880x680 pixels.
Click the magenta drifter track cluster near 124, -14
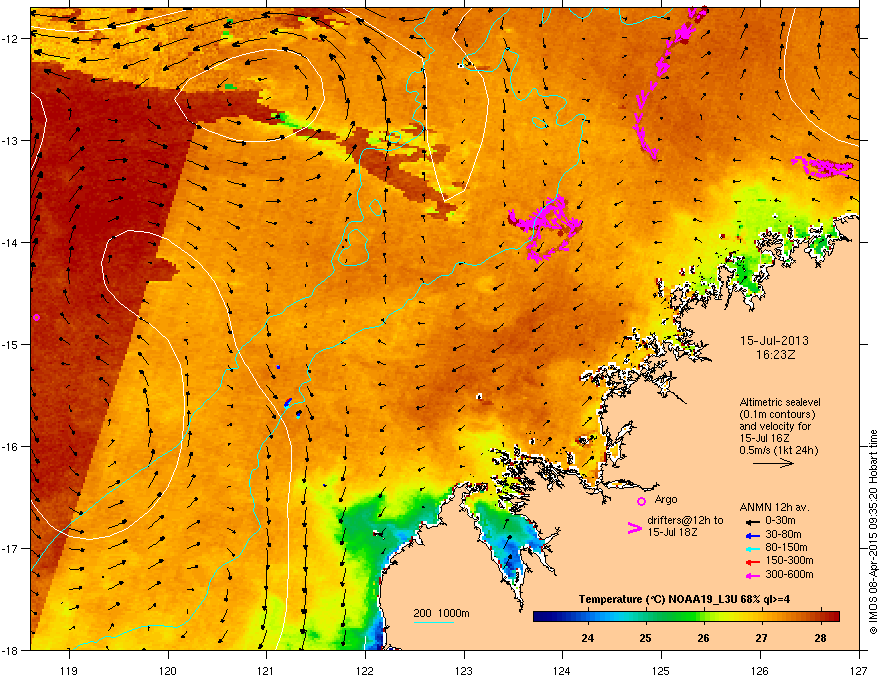click(543, 227)
